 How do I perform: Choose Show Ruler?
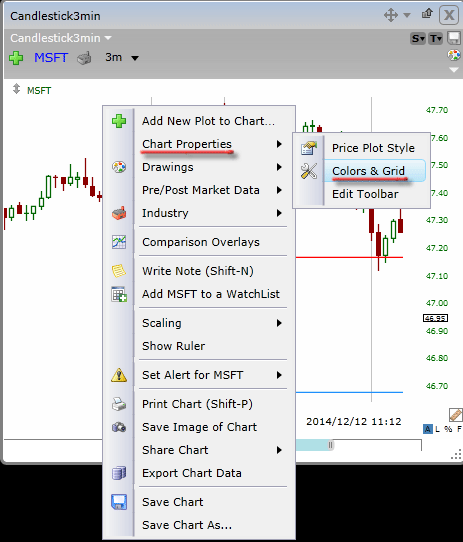(x=174, y=346)
